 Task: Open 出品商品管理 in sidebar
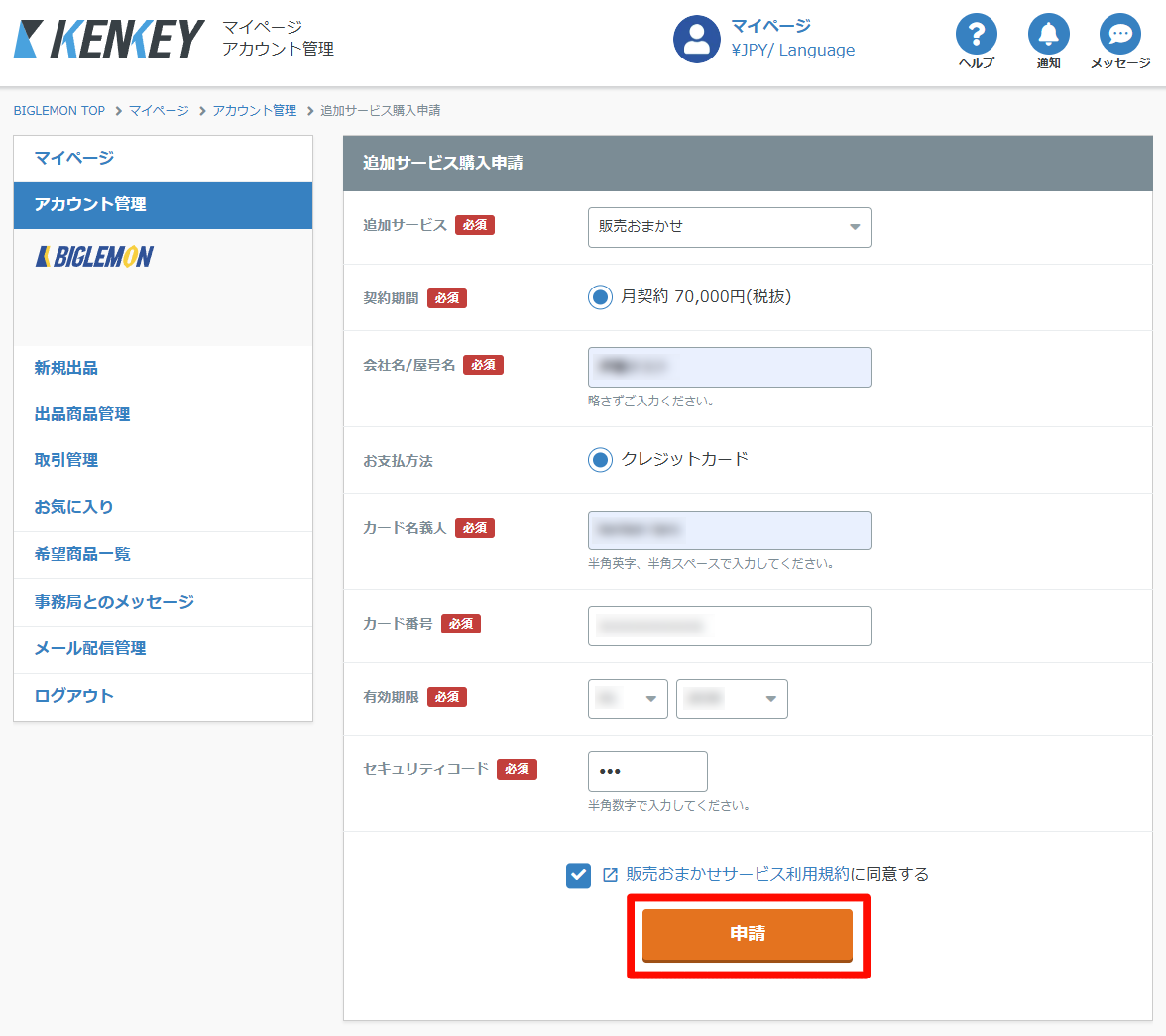coord(81,414)
